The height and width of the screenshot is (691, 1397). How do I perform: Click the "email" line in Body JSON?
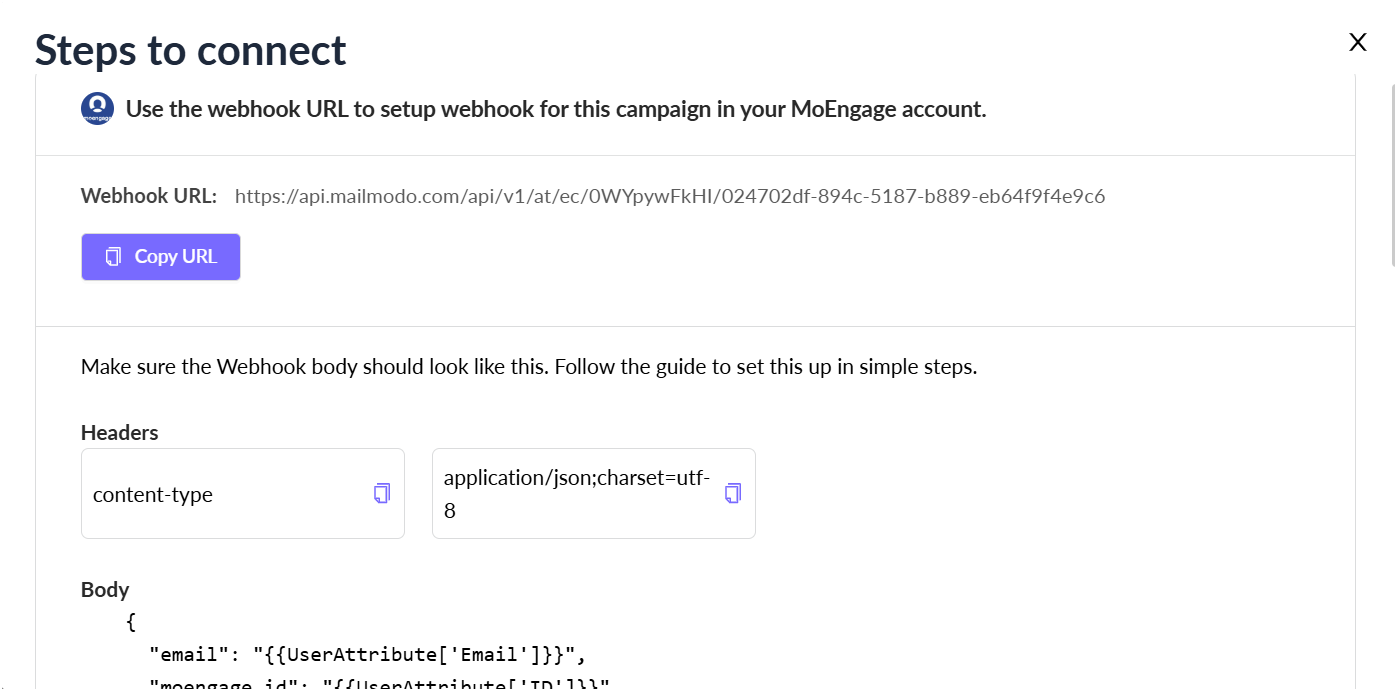tap(367, 655)
